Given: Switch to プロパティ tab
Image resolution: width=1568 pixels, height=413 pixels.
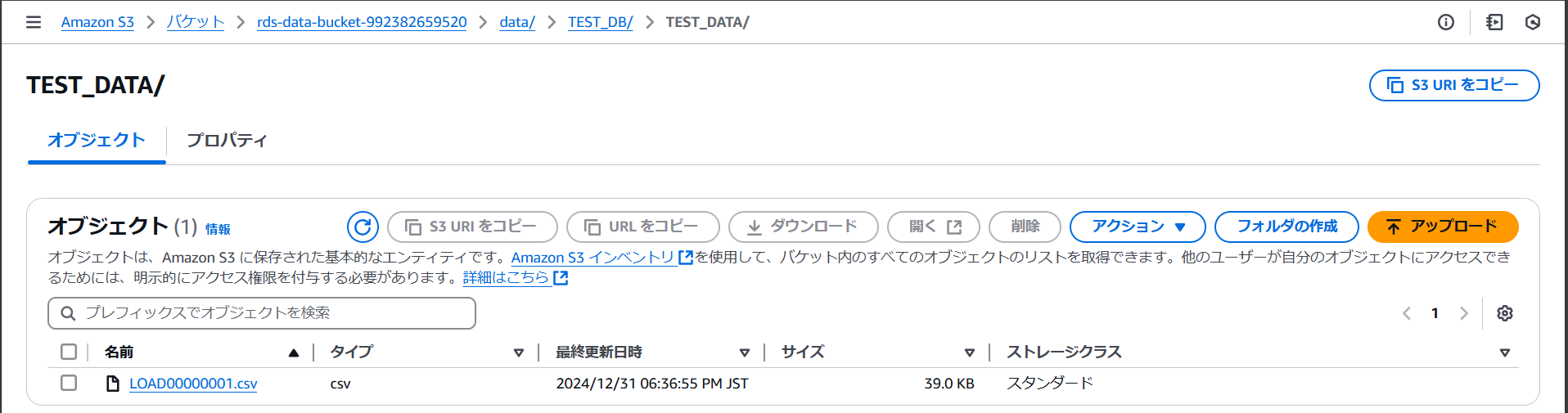Looking at the screenshot, I should (227, 140).
